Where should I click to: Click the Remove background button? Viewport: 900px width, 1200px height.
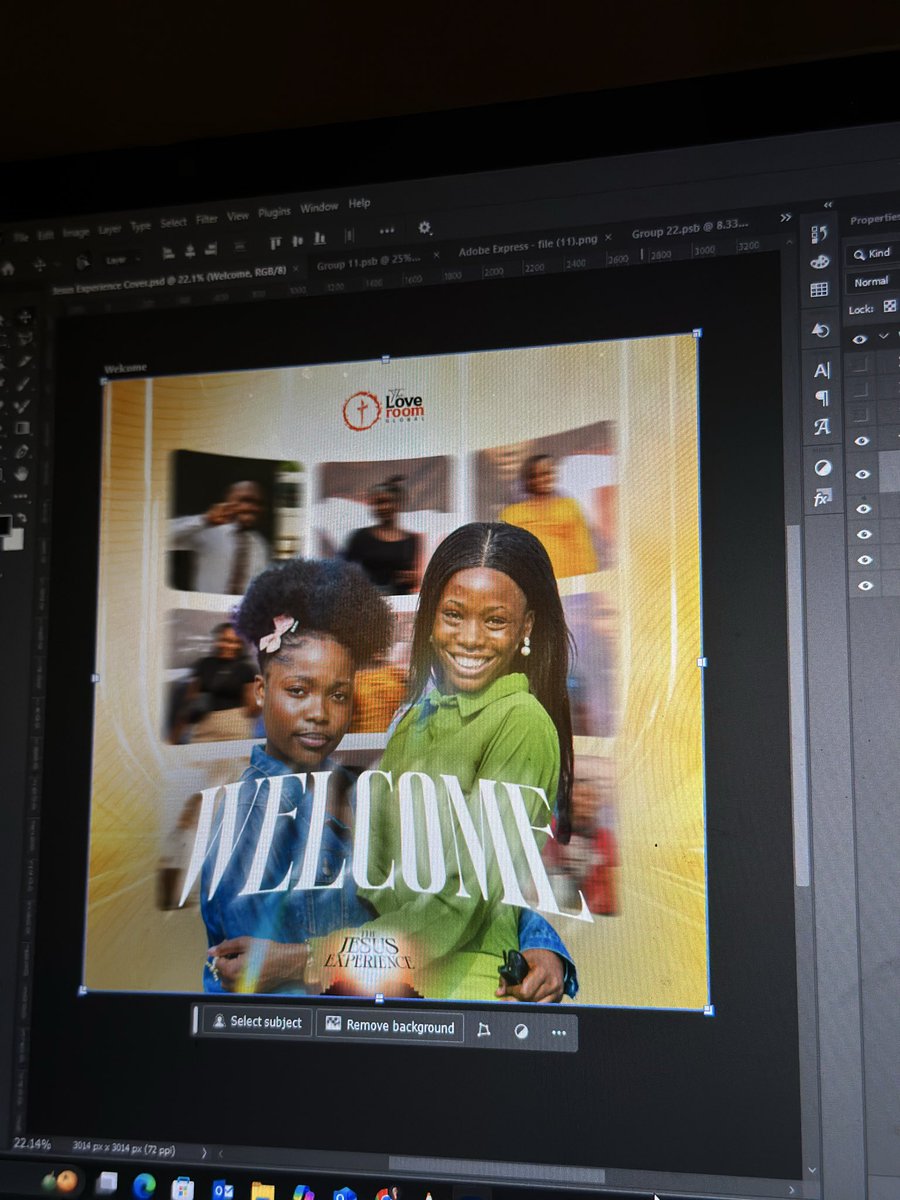click(x=390, y=1027)
